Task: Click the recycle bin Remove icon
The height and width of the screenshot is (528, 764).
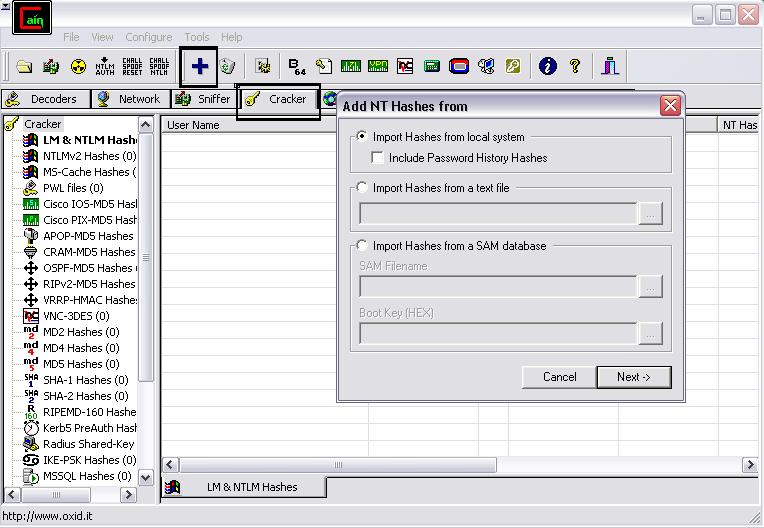Action: click(x=227, y=66)
